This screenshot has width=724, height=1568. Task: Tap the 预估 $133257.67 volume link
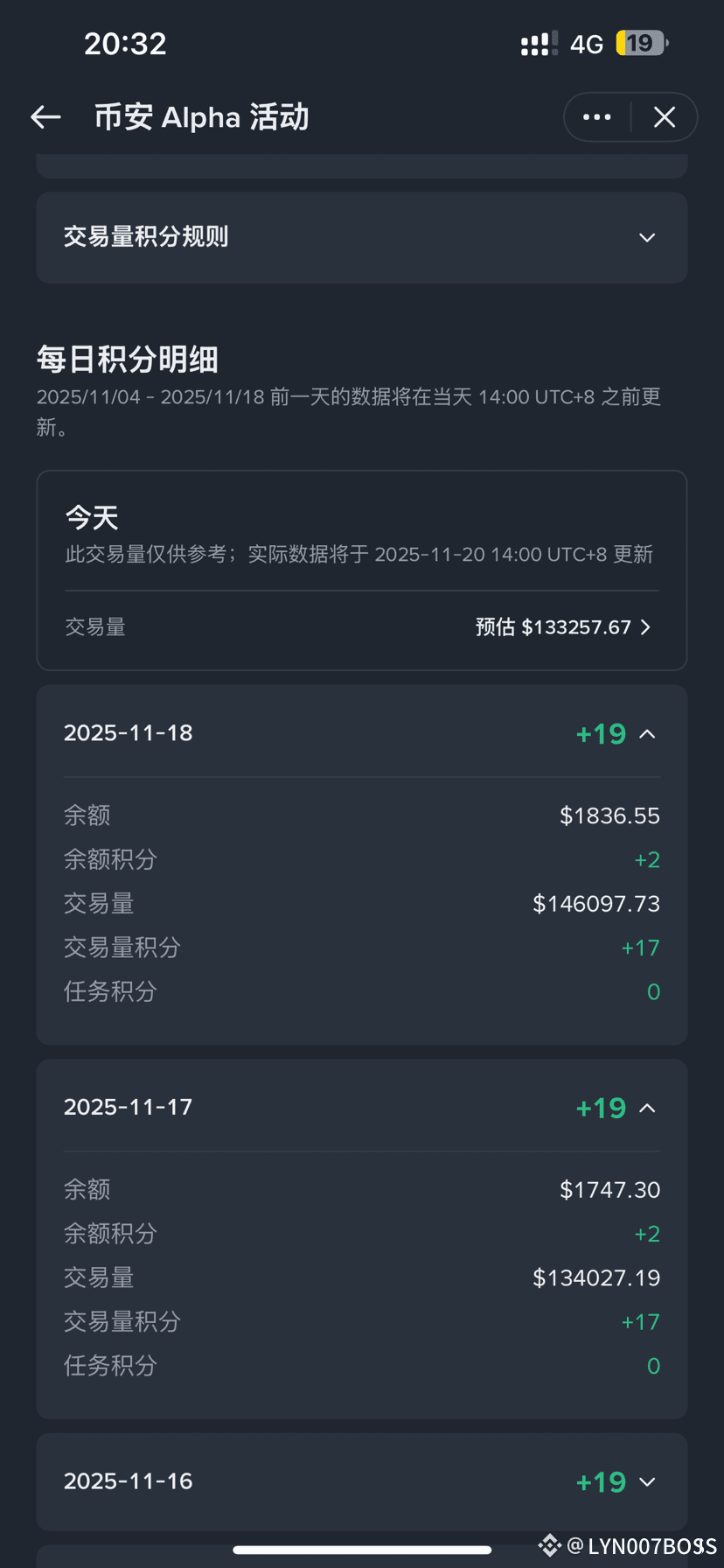pos(553,627)
